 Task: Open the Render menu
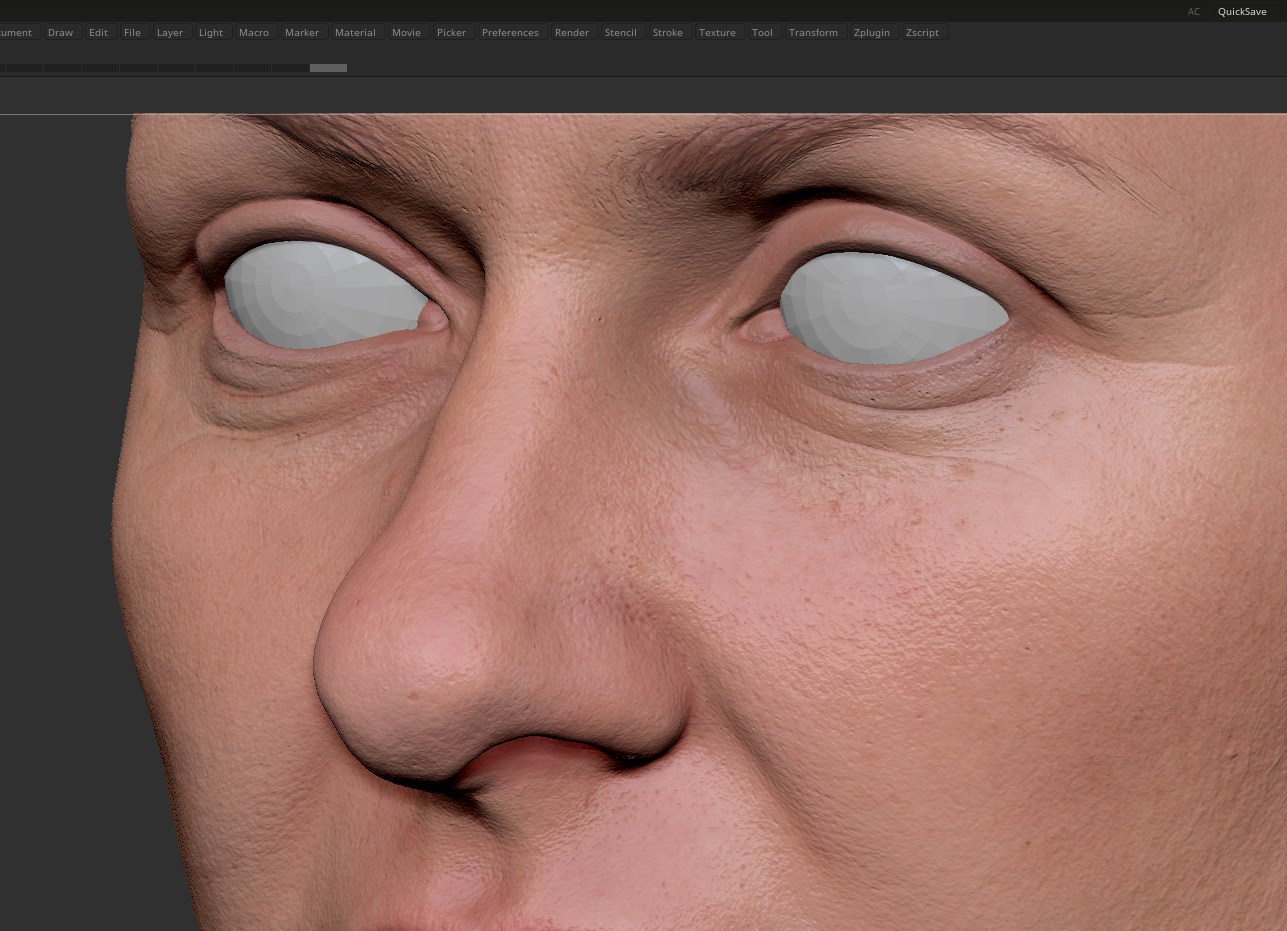point(572,33)
